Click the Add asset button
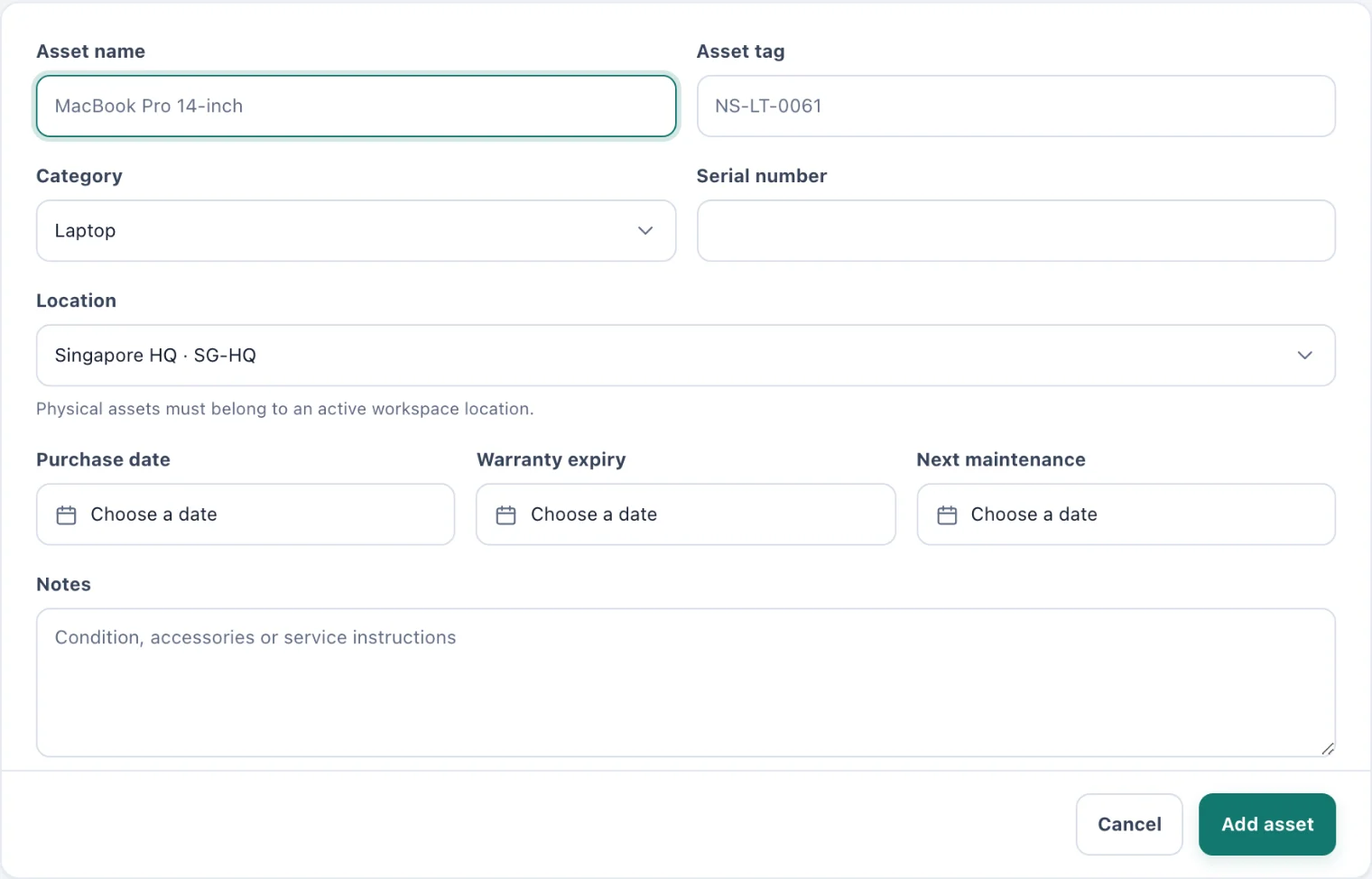The width and height of the screenshot is (1372, 879). pos(1267,824)
